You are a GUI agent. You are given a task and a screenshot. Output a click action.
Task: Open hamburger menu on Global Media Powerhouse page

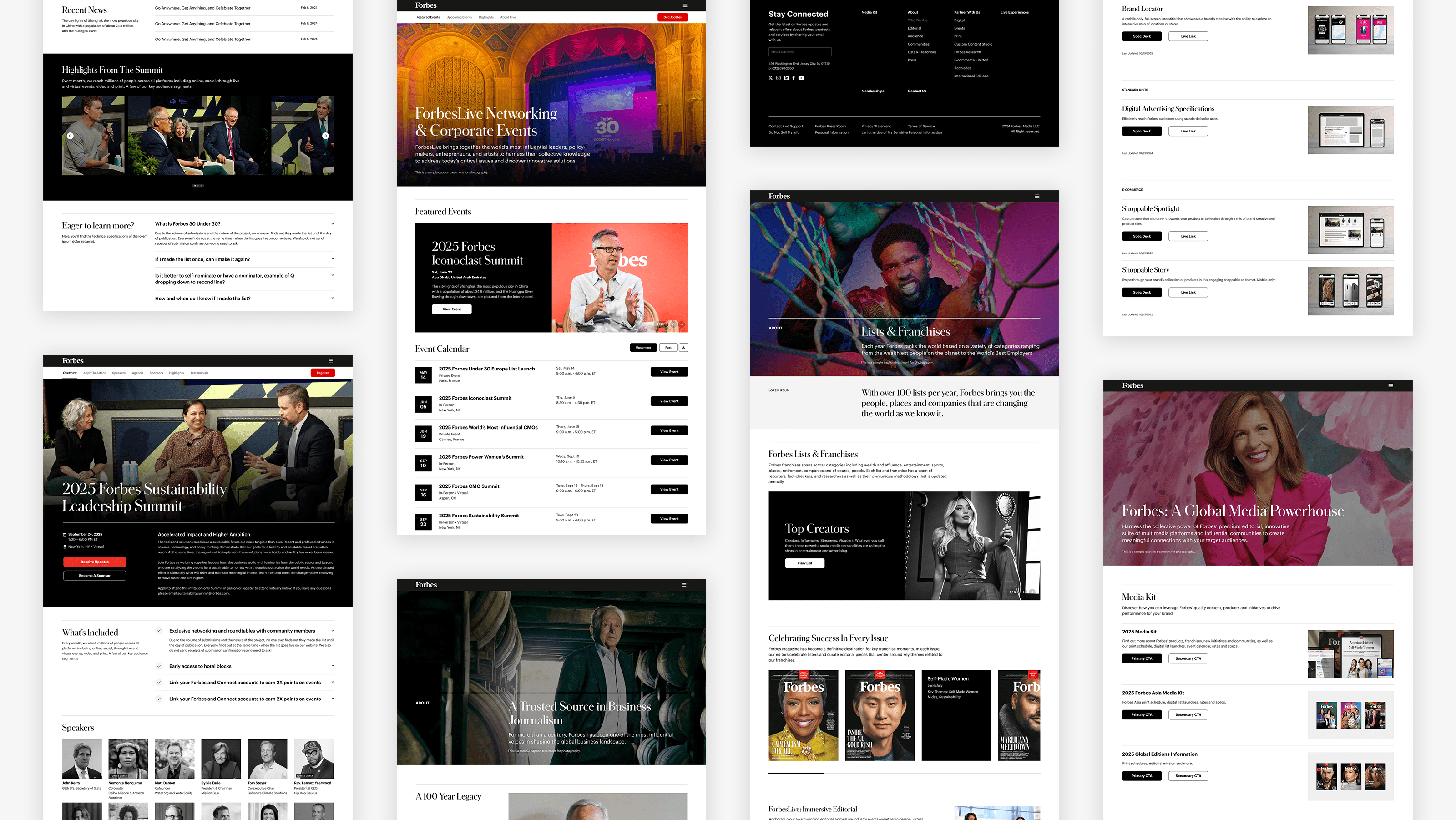tap(1390, 385)
